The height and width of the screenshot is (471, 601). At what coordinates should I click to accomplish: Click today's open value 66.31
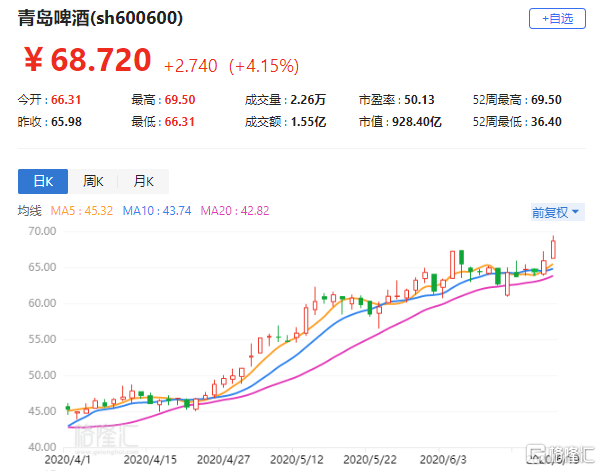click(x=66, y=100)
